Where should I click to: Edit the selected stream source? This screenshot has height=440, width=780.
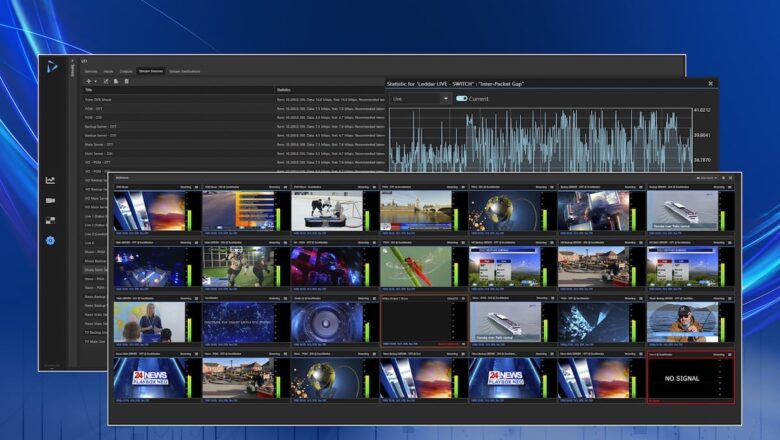click(x=105, y=81)
